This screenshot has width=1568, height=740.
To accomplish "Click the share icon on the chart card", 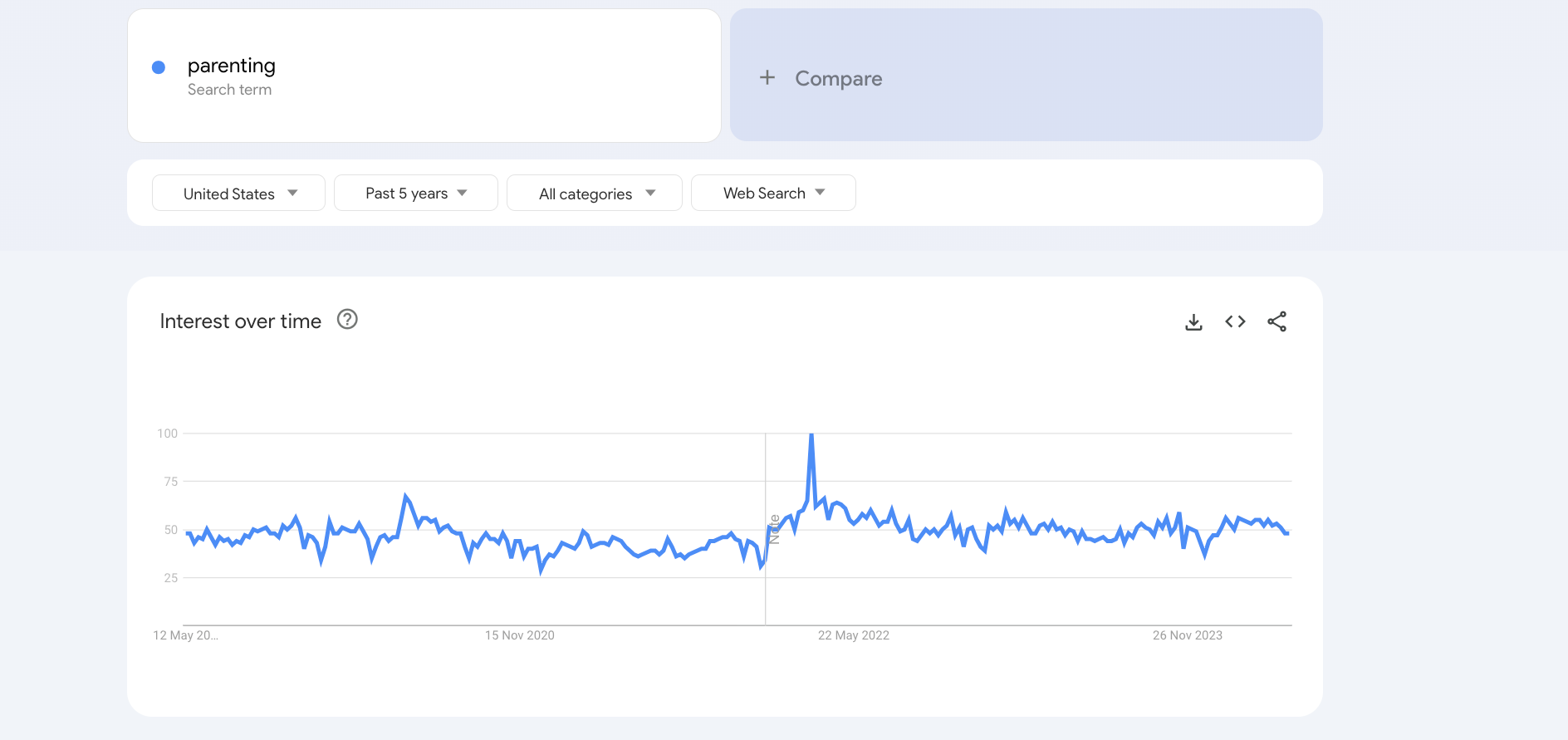I will pyautogui.click(x=1276, y=321).
